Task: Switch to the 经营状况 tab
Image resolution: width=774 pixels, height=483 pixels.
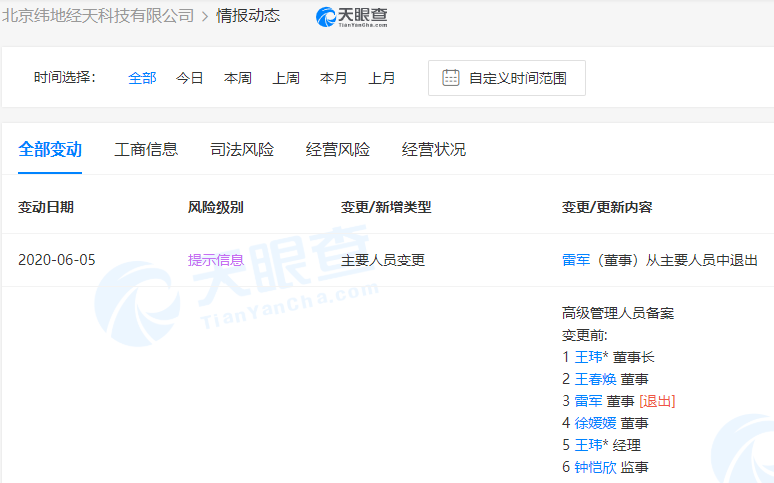Action: [434, 149]
